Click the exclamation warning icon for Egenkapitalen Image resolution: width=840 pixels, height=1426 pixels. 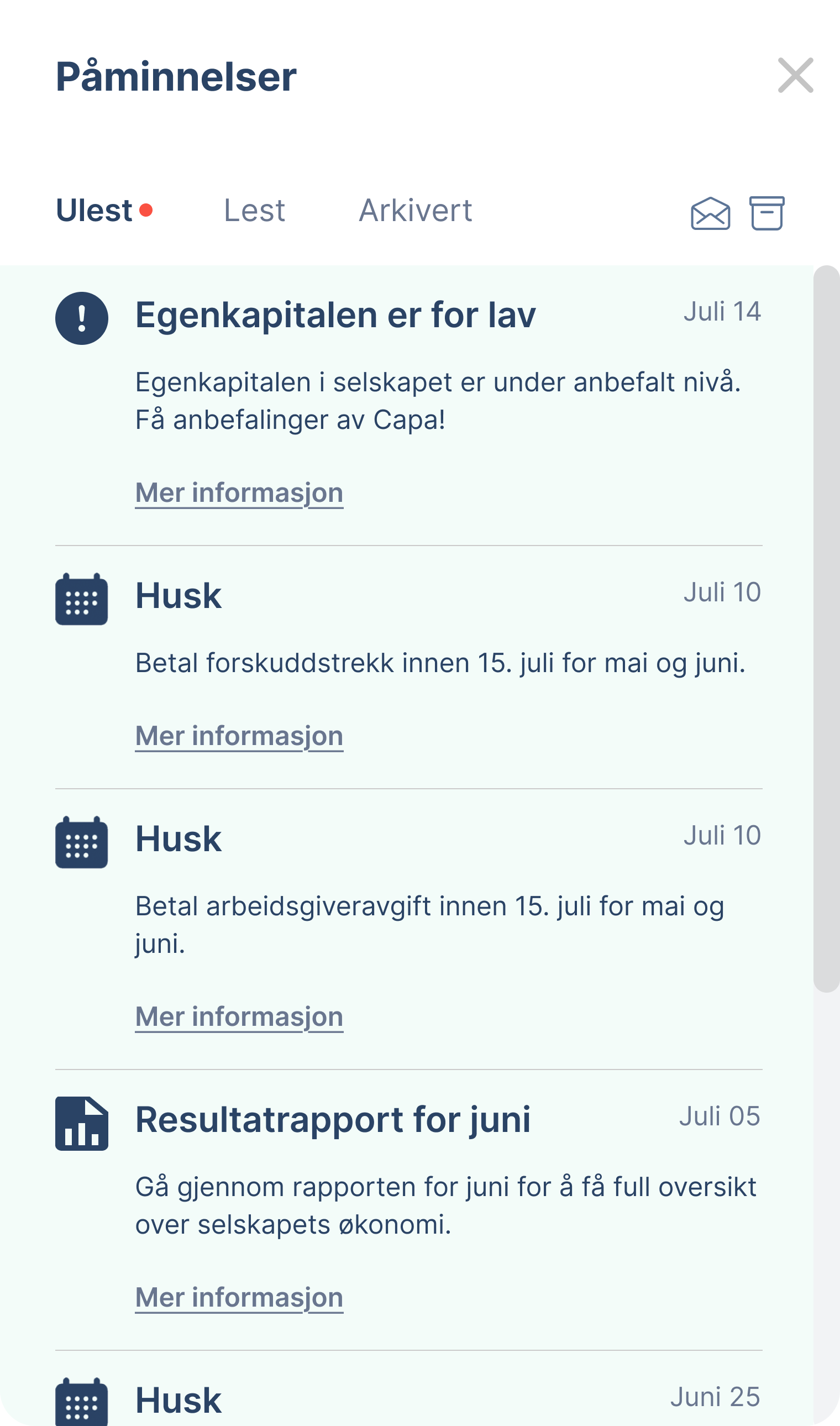coord(81,318)
